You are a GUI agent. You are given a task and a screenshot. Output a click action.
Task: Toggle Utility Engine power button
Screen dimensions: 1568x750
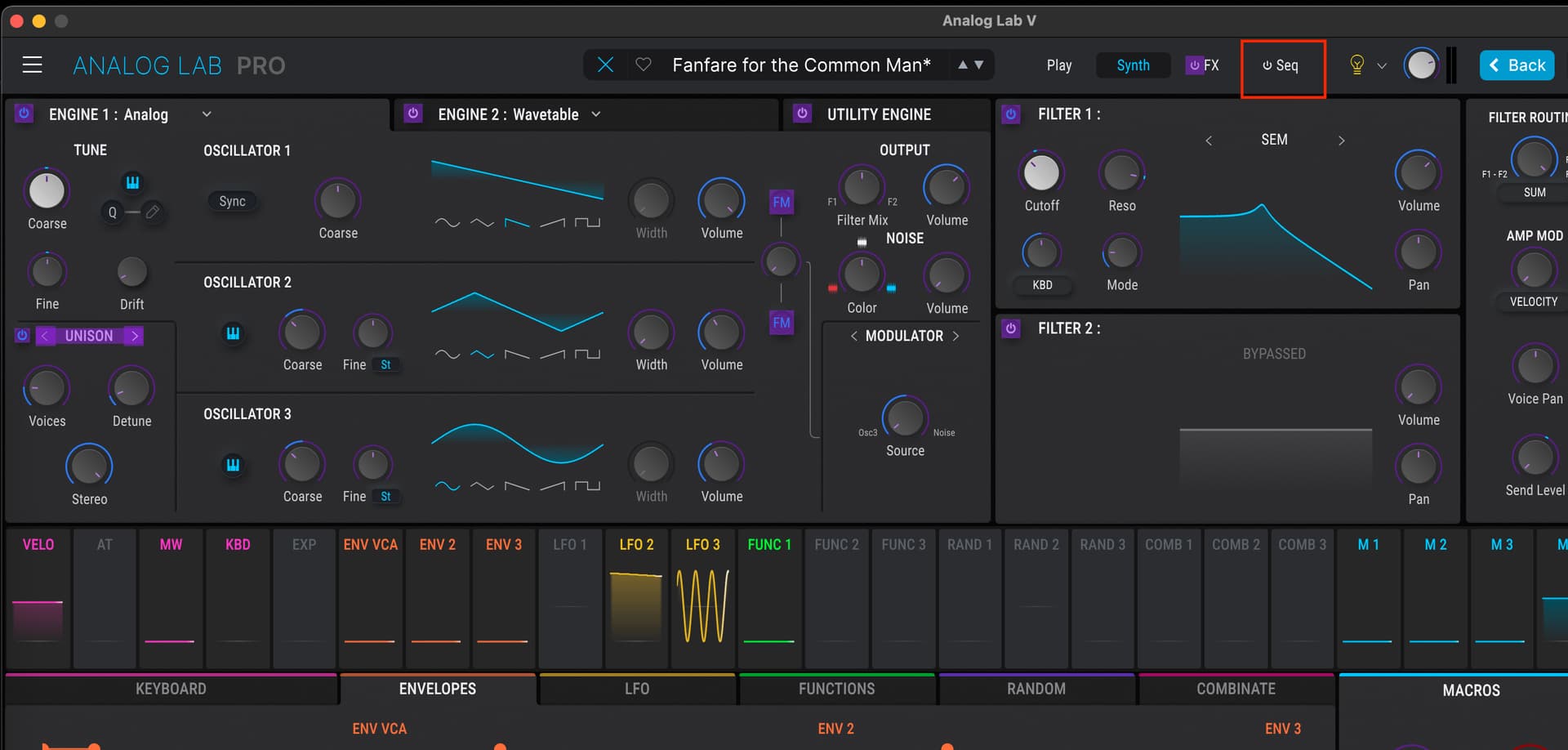coord(802,114)
